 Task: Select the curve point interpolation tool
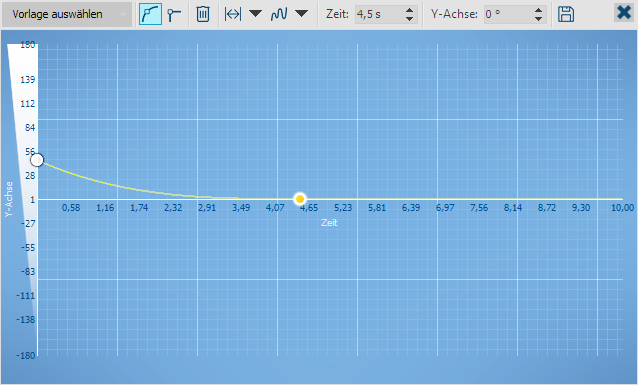[x=150, y=14]
